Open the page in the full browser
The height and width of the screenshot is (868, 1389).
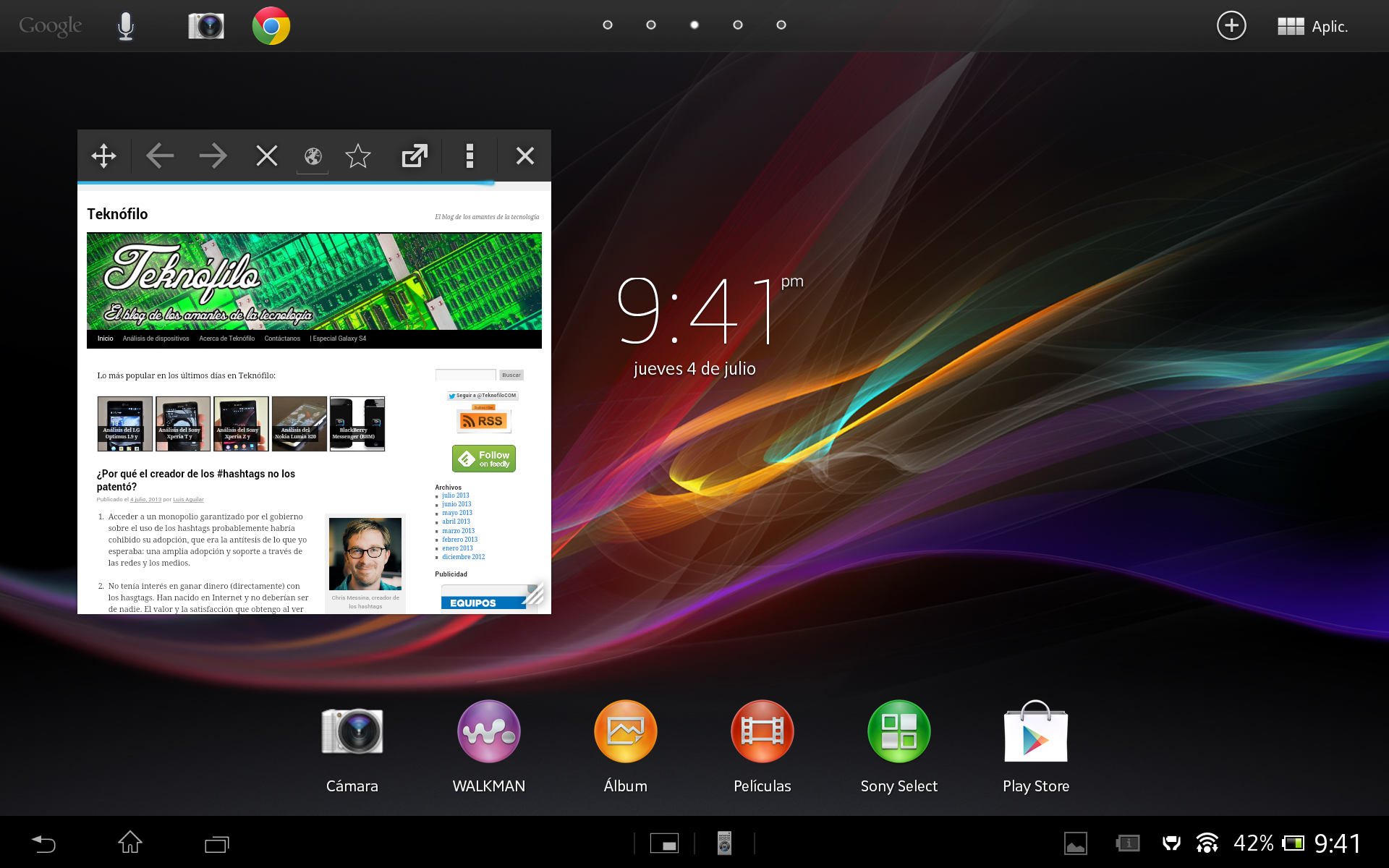[415, 156]
